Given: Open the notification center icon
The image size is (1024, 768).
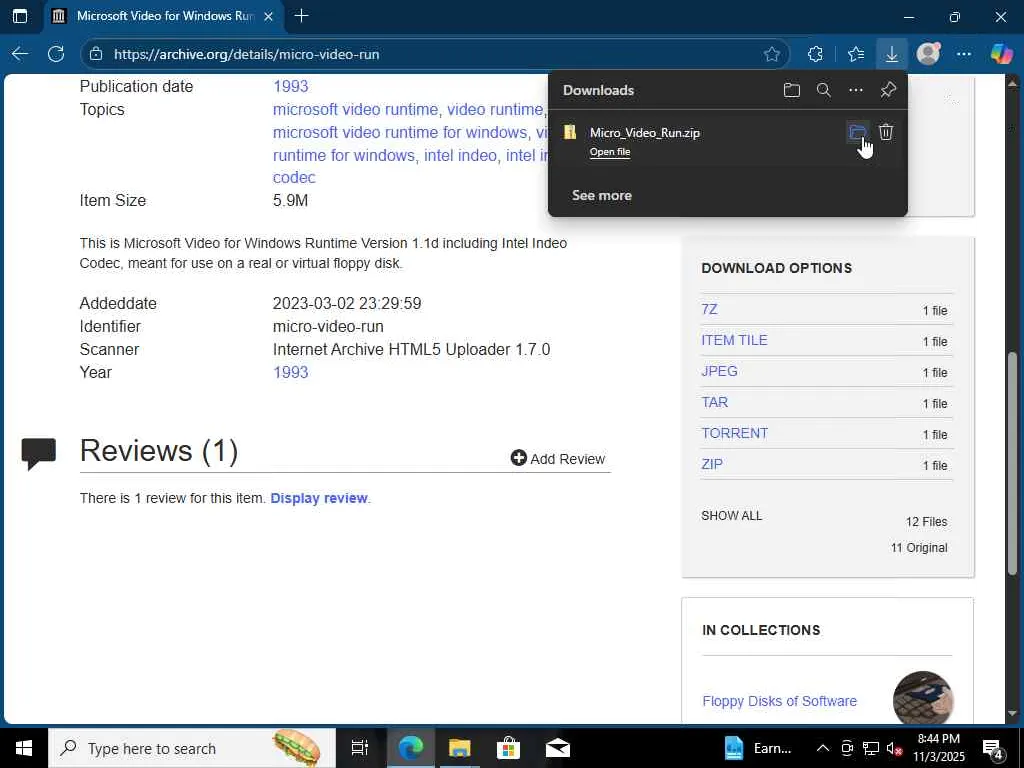Looking at the screenshot, I should point(993,748).
